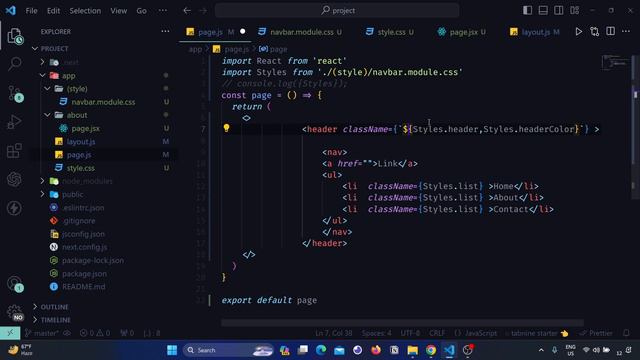
Task: Customize Layout icon in title bar
Action: [575, 10]
